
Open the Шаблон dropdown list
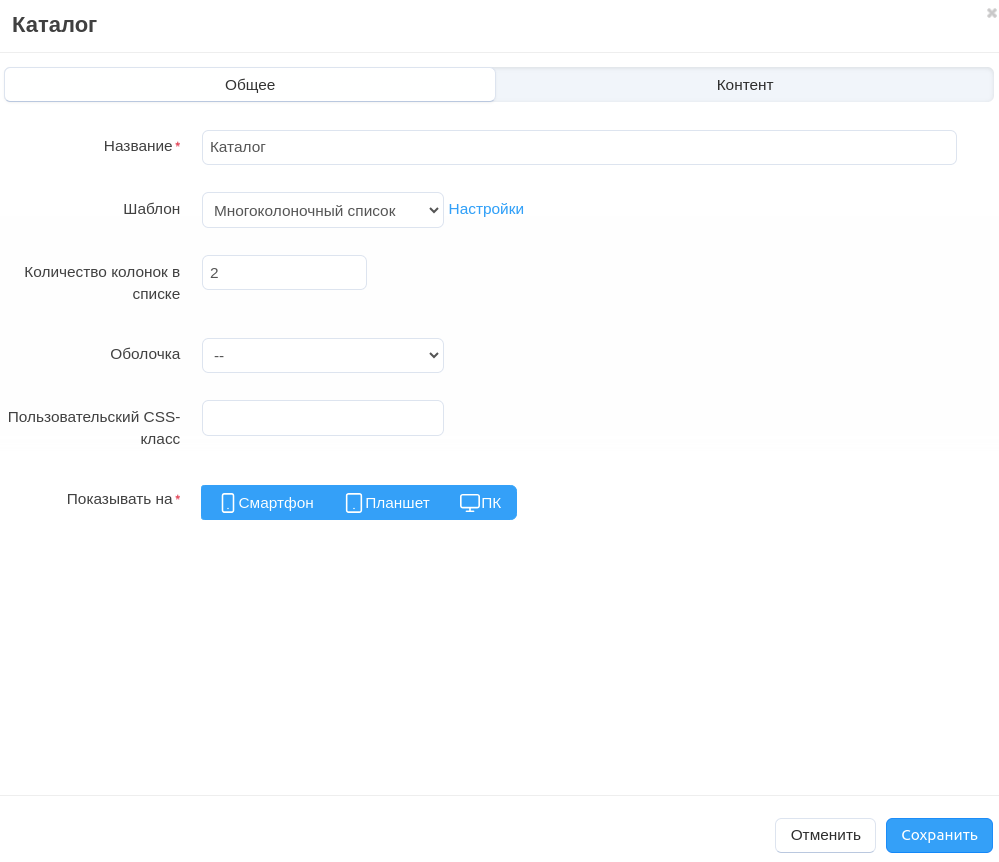(x=322, y=210)
